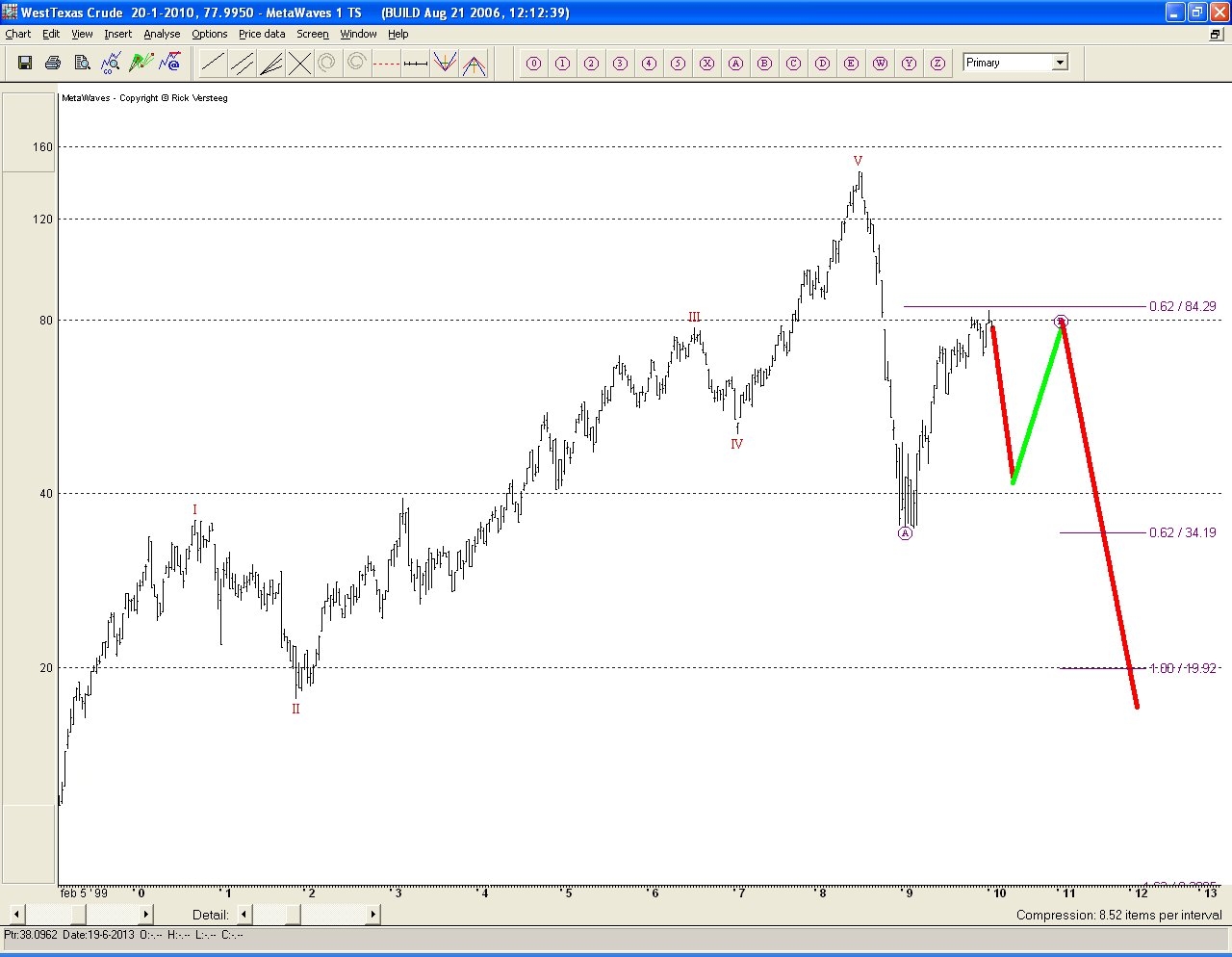The height and width of the screenshot is (957, 1232).
Task: Insert wave label A marker
Action: tap(735, 64)
